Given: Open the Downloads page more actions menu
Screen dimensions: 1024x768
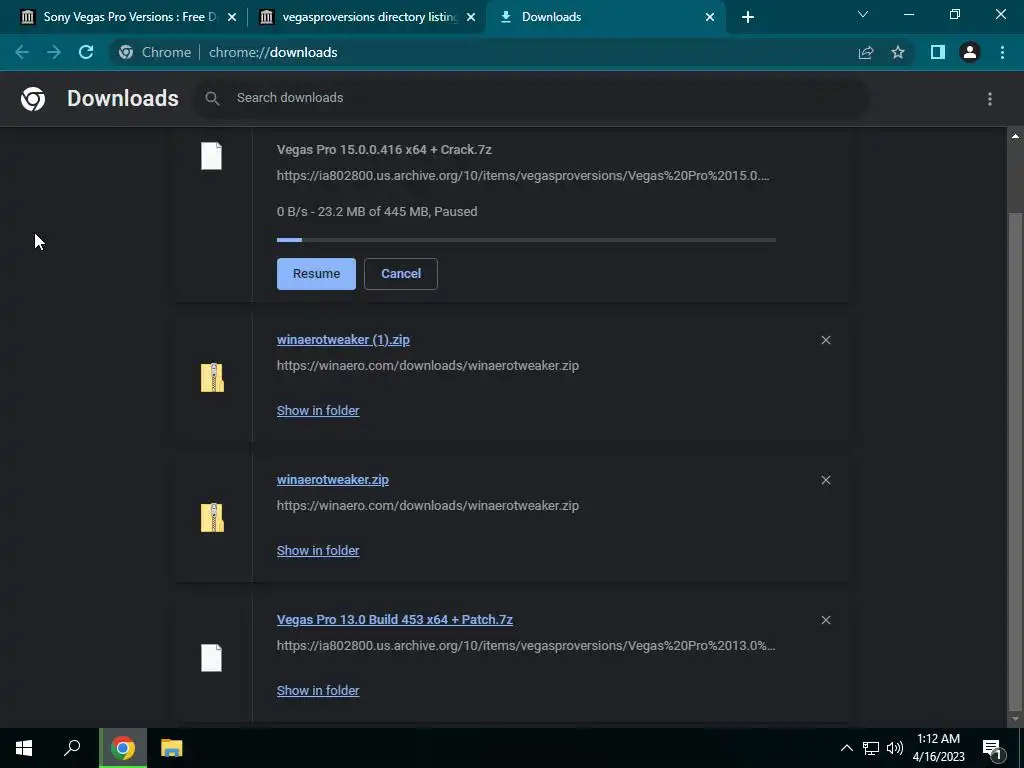Looking at the screenshot, I should point(990,99).
